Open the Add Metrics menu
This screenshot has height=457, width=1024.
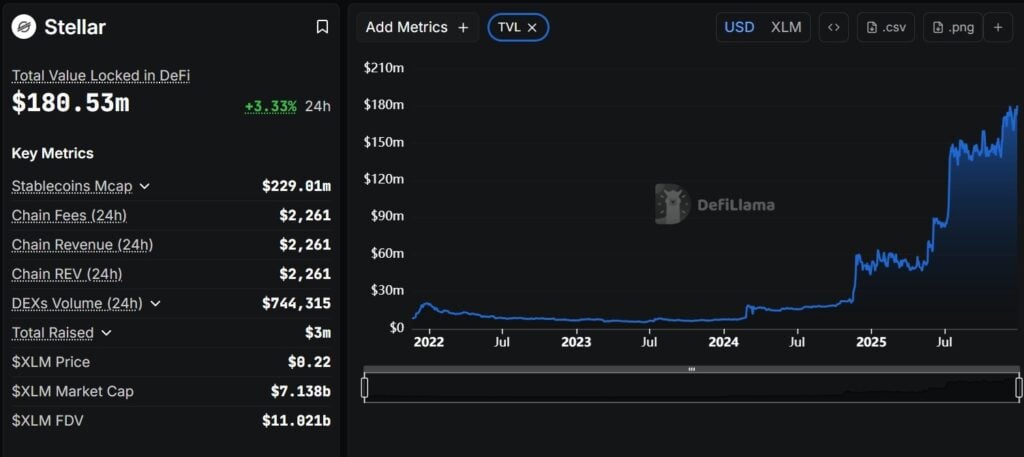pos(417,27)
